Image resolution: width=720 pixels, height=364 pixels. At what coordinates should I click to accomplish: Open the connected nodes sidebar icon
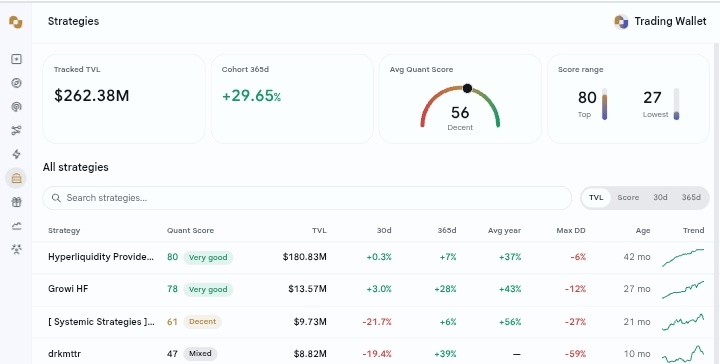tap(17, 131)
